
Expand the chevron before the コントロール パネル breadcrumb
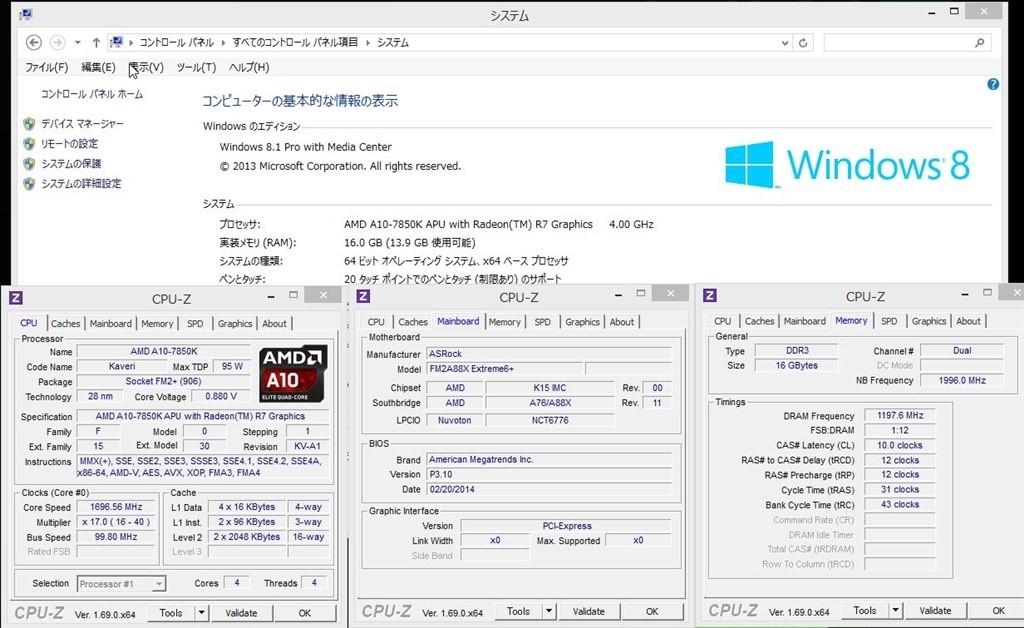(131, 42)
